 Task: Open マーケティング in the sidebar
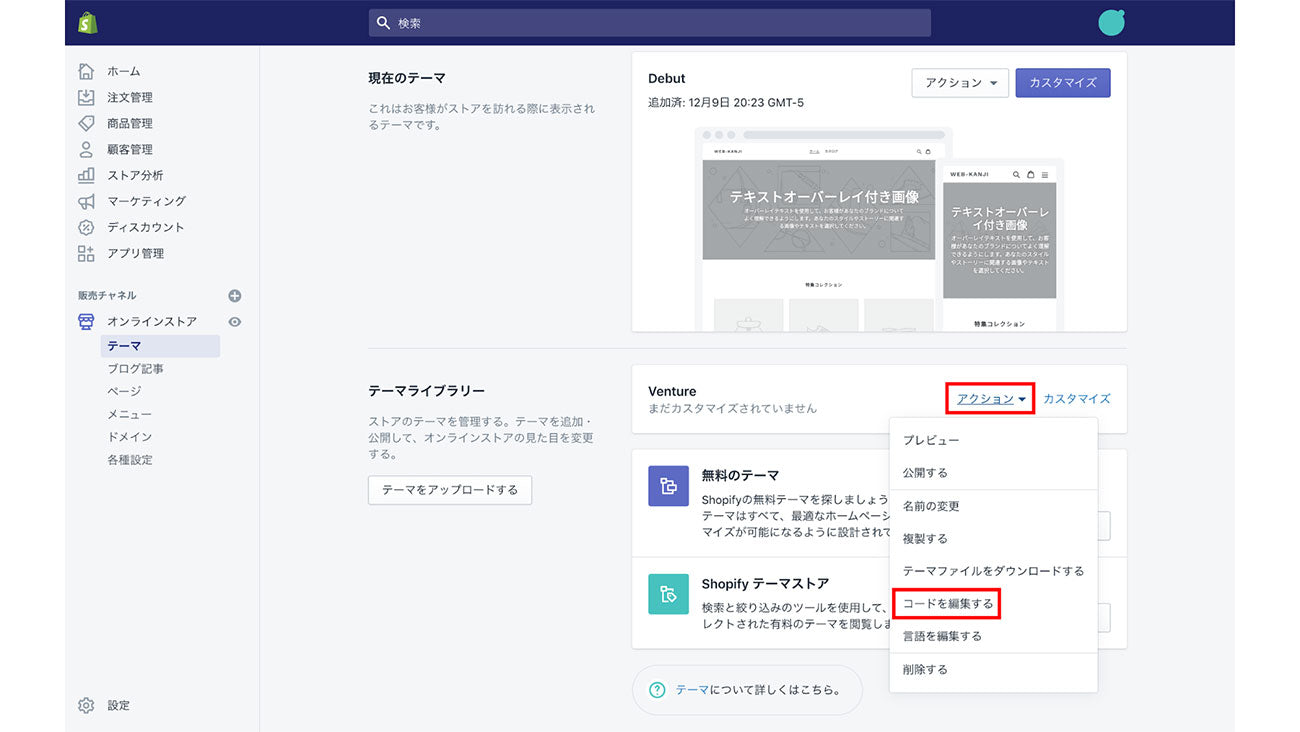click(x=148, y=201)
